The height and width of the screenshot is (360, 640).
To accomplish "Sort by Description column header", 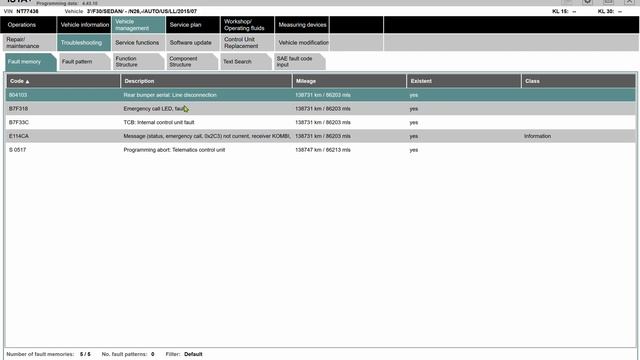I will click(x=207, y=81).
